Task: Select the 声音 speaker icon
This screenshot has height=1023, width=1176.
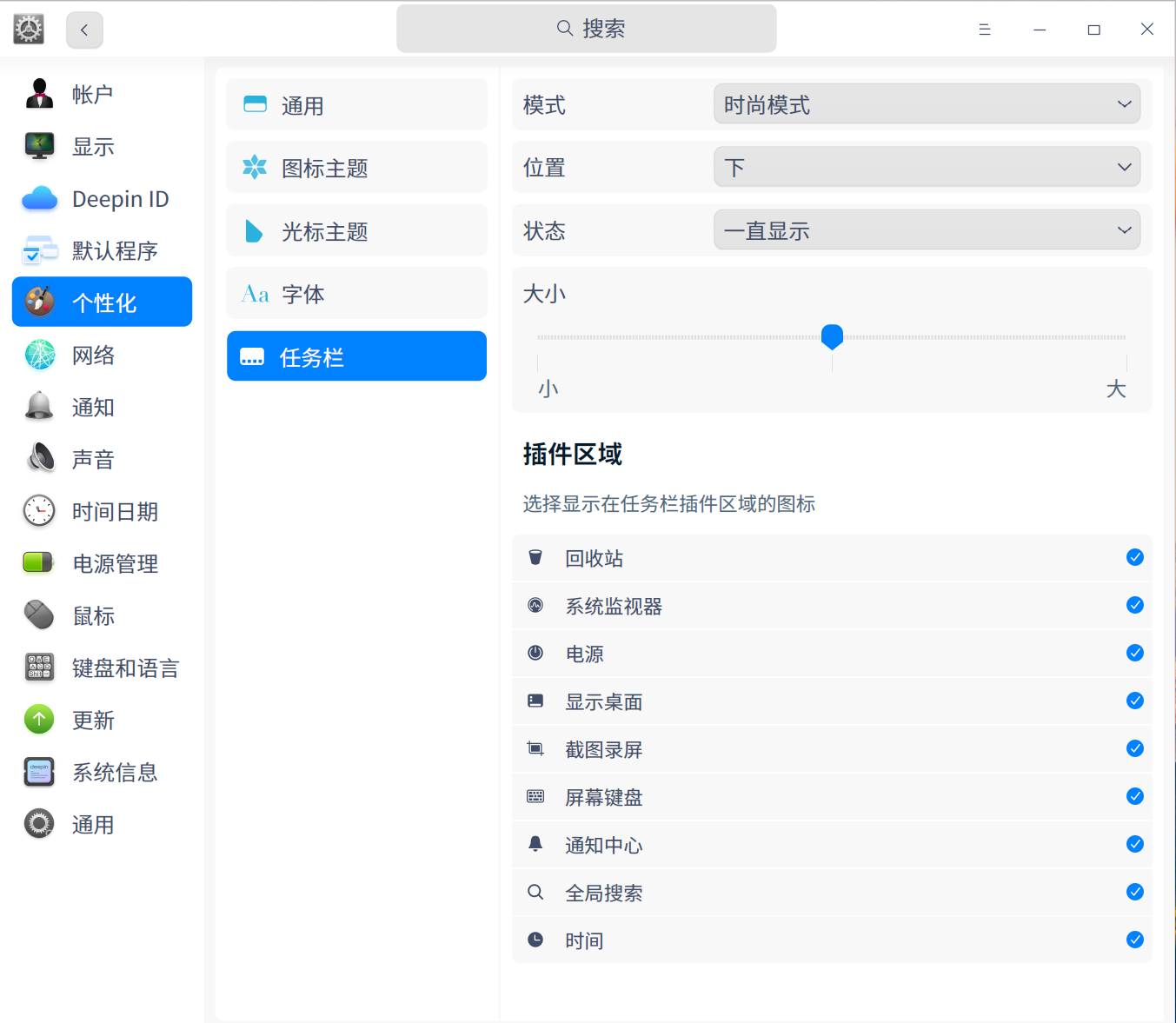Action: (39, 459)
